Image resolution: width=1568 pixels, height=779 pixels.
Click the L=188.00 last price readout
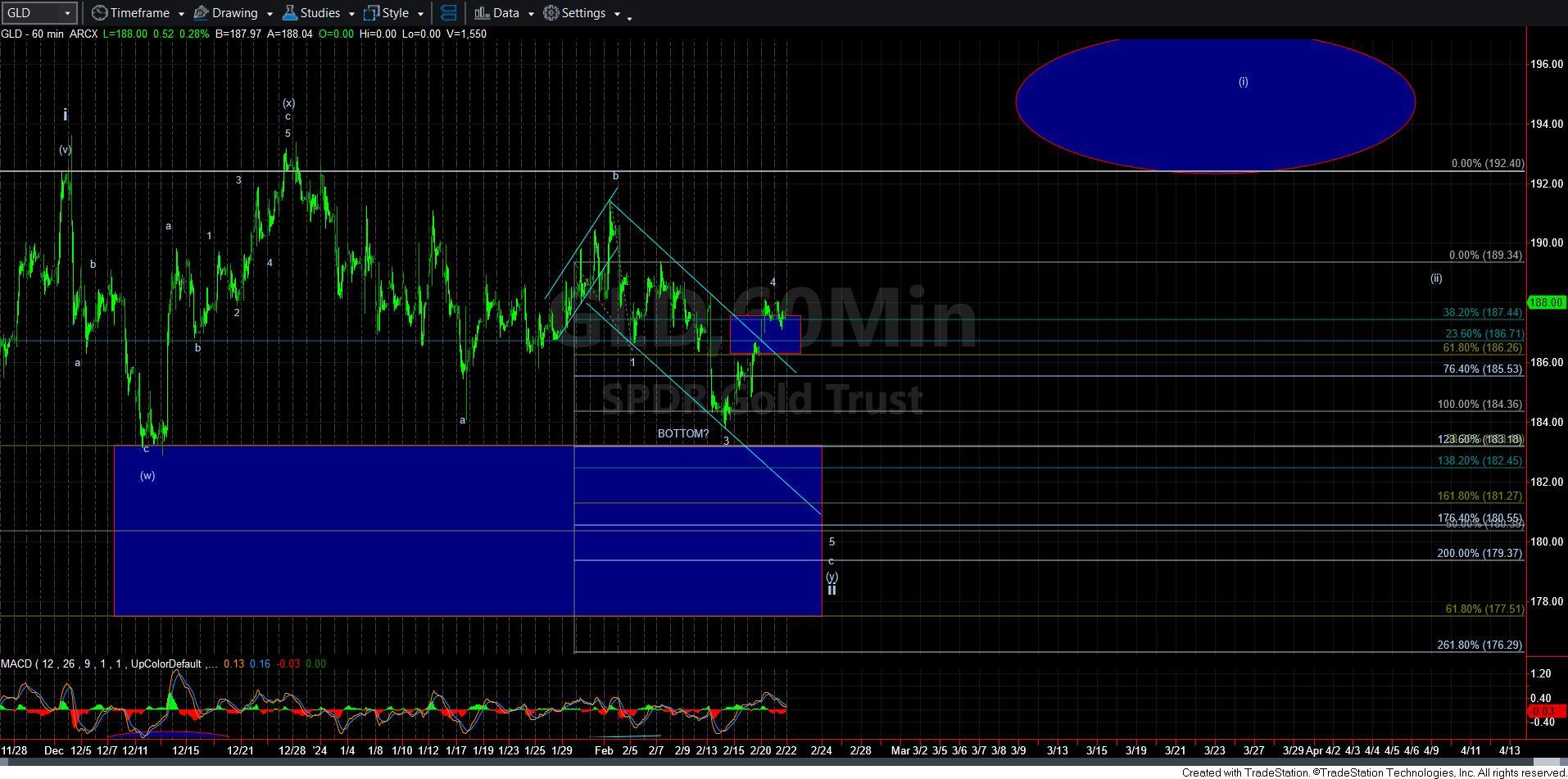tap(125, 34)
